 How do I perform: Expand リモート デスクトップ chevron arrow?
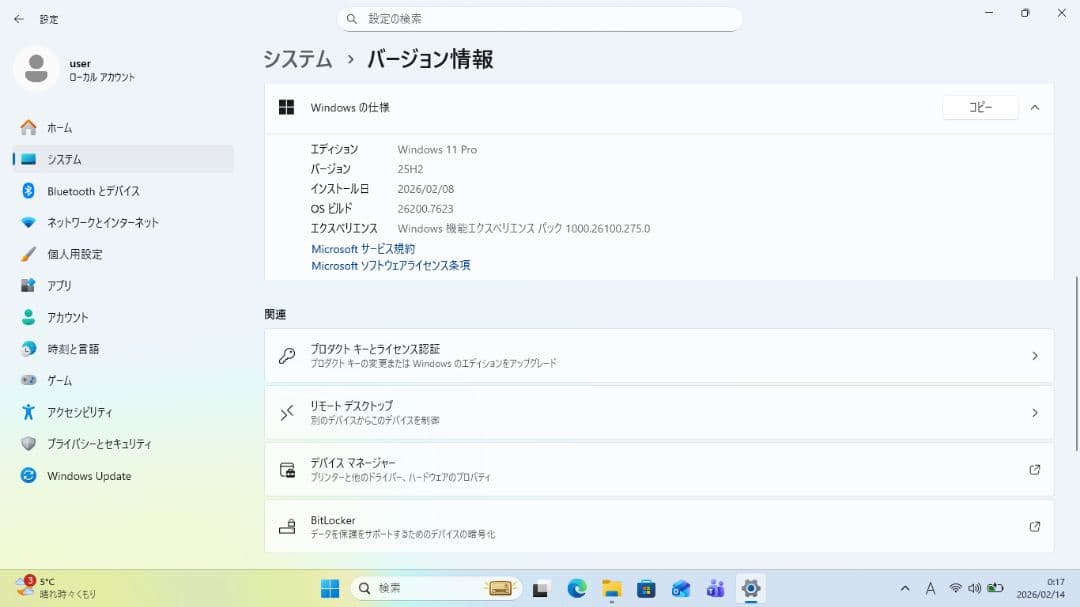click(1034, 413)
